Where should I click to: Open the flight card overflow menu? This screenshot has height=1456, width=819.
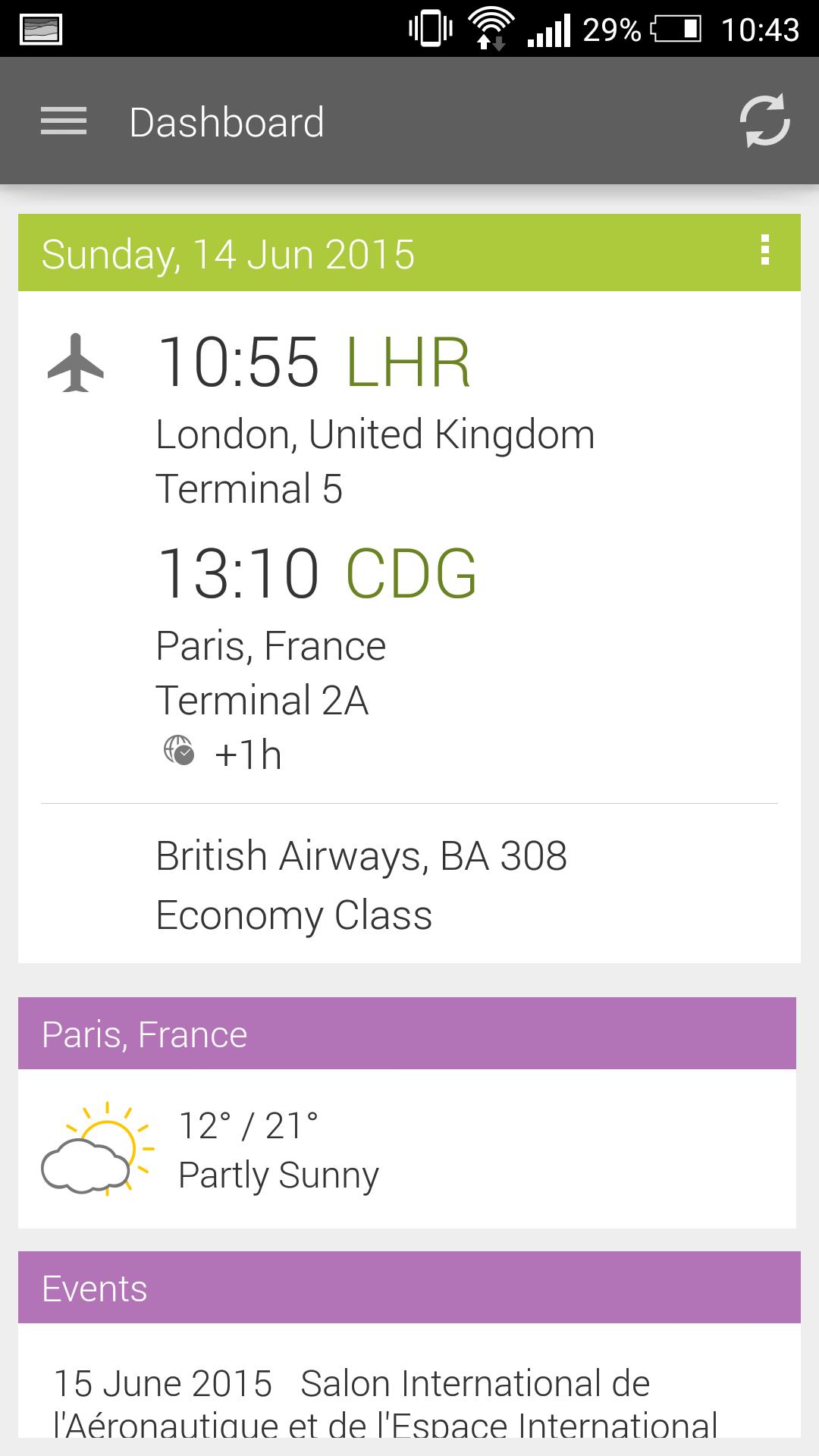pos(765,250)
